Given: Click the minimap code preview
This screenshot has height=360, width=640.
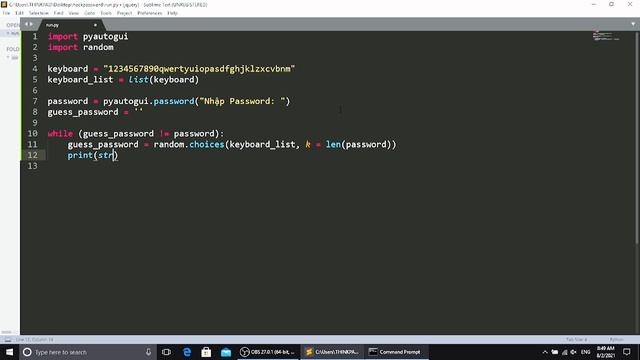Looking at the screenshot, I should point(606,36).
